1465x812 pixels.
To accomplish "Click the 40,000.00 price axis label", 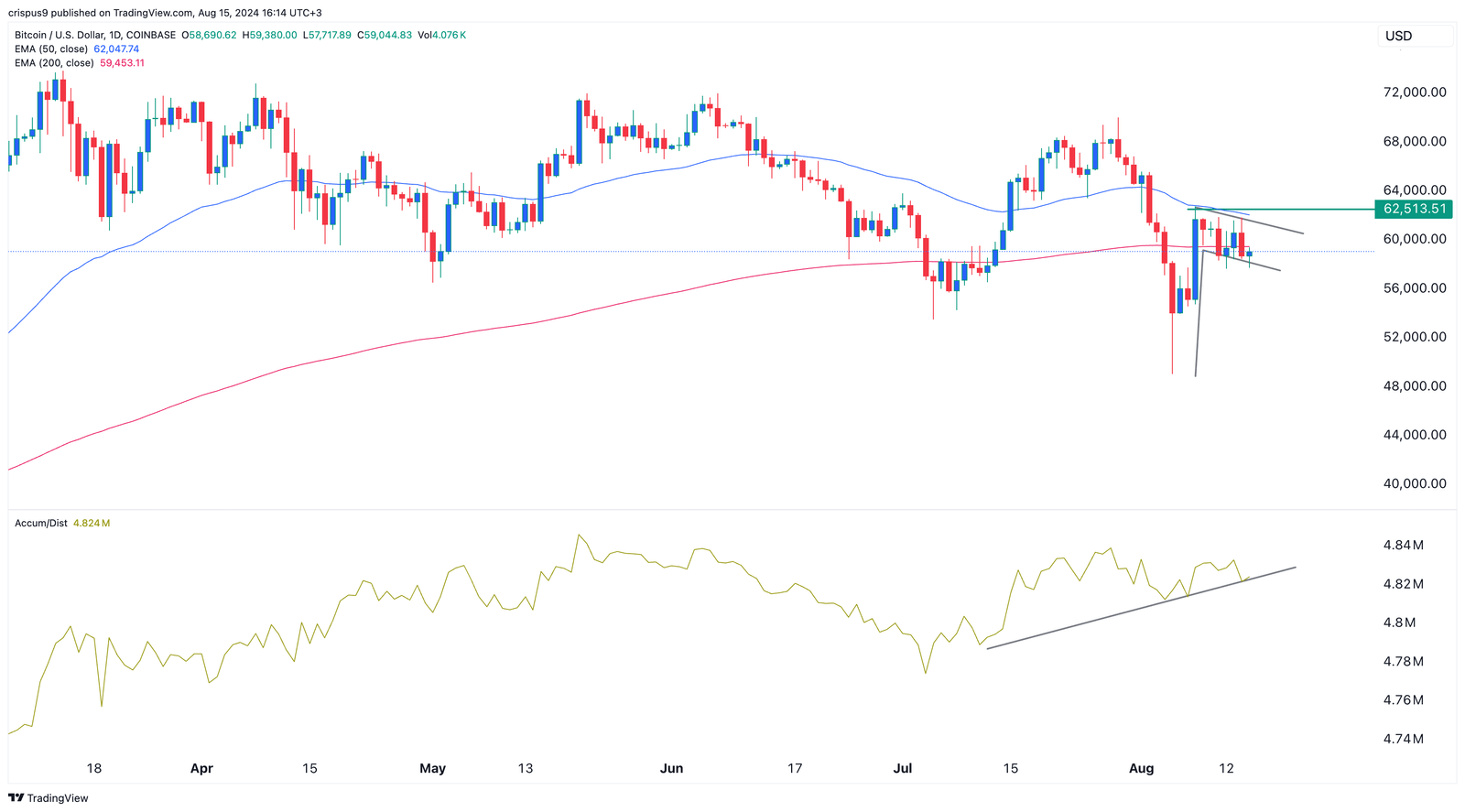I will click(1415, 483).
